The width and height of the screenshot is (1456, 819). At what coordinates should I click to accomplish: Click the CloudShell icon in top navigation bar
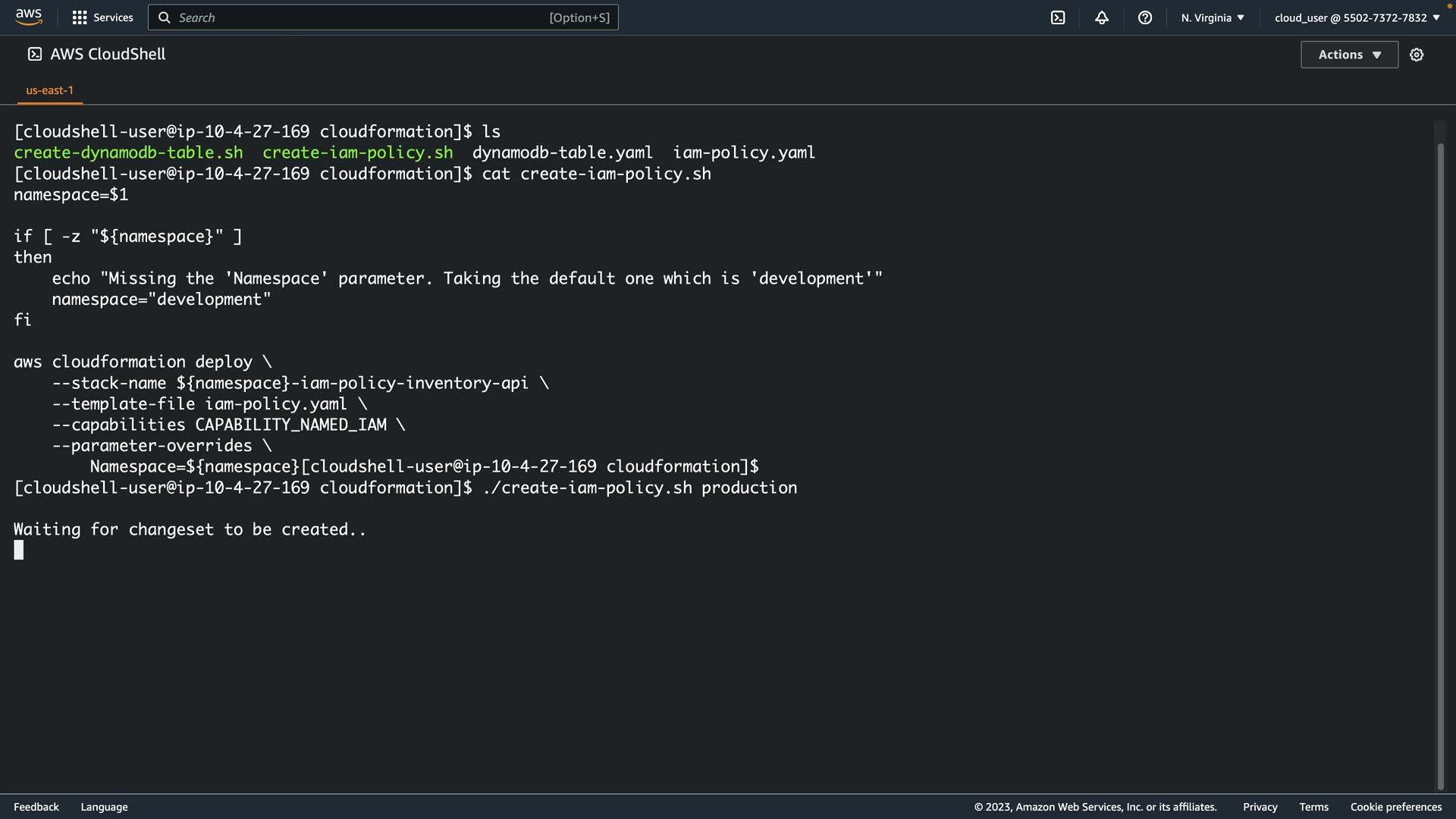coord(1058,17)
